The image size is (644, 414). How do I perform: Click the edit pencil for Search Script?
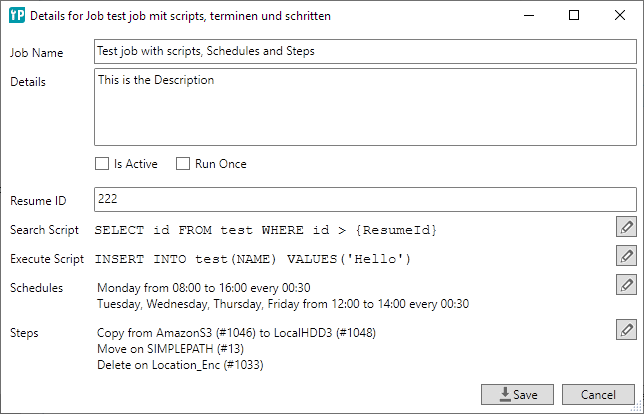click(626, 227)
